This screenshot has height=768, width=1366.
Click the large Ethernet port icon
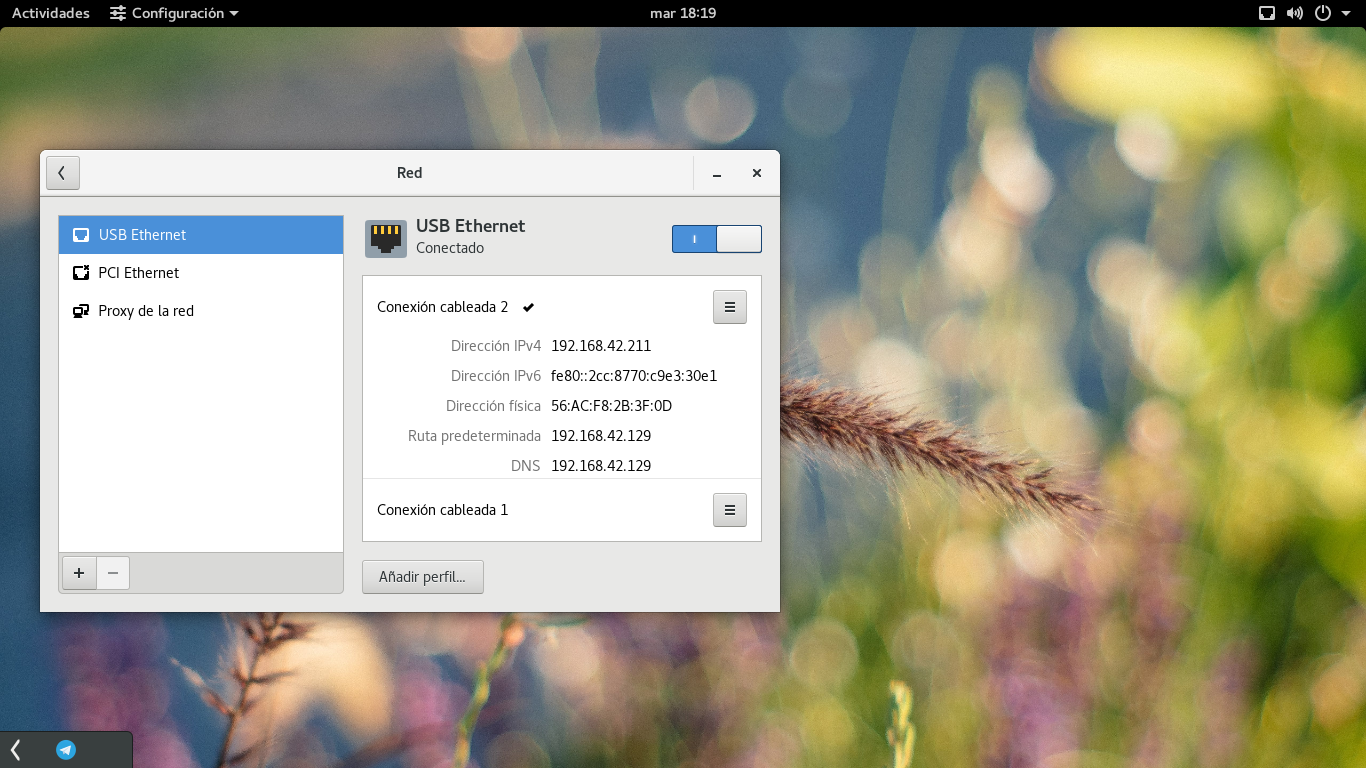(x=386, y=239)
